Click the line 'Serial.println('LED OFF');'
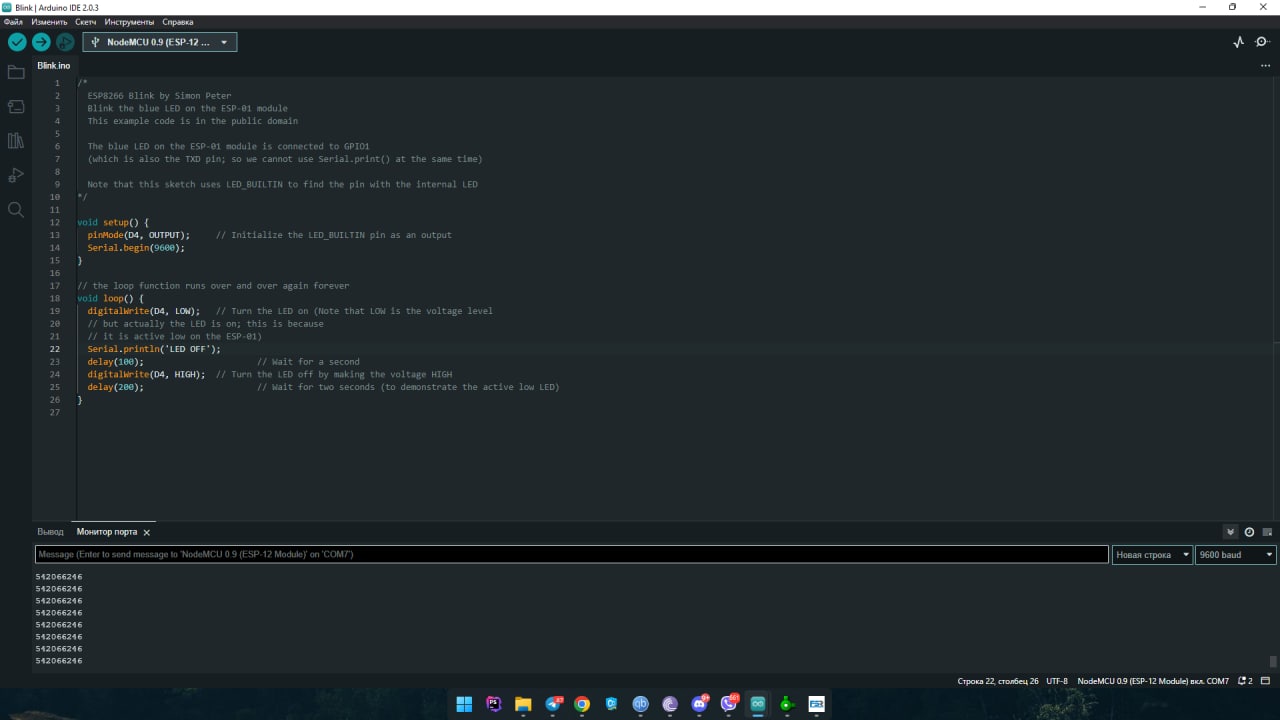 tap(154, 349)
